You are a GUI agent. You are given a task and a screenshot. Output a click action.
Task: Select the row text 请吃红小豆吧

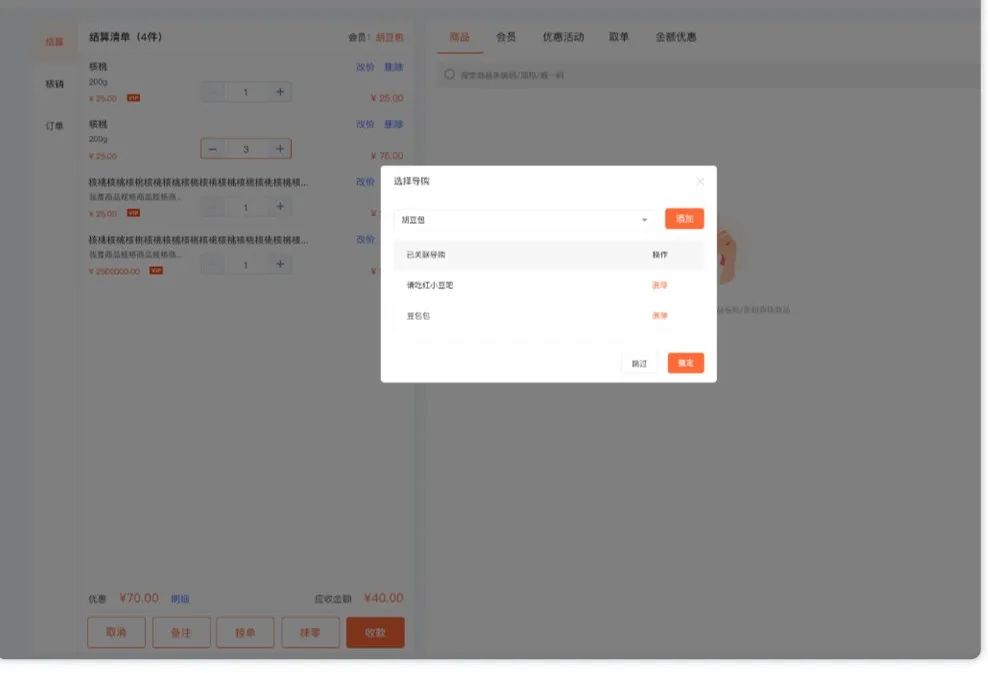pyautogui.click(x=430, y=285)
